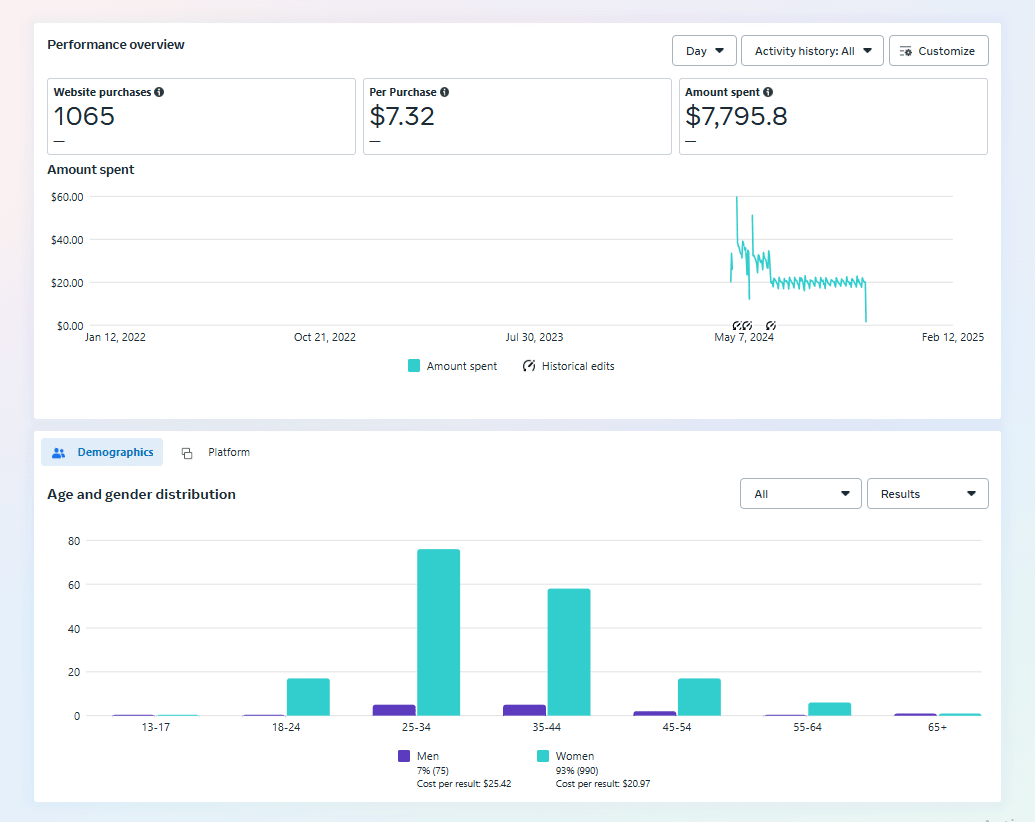Click info icon next to Per Purchase
The width and height of the screenshot is (1035, 822).
coord(444,92)
